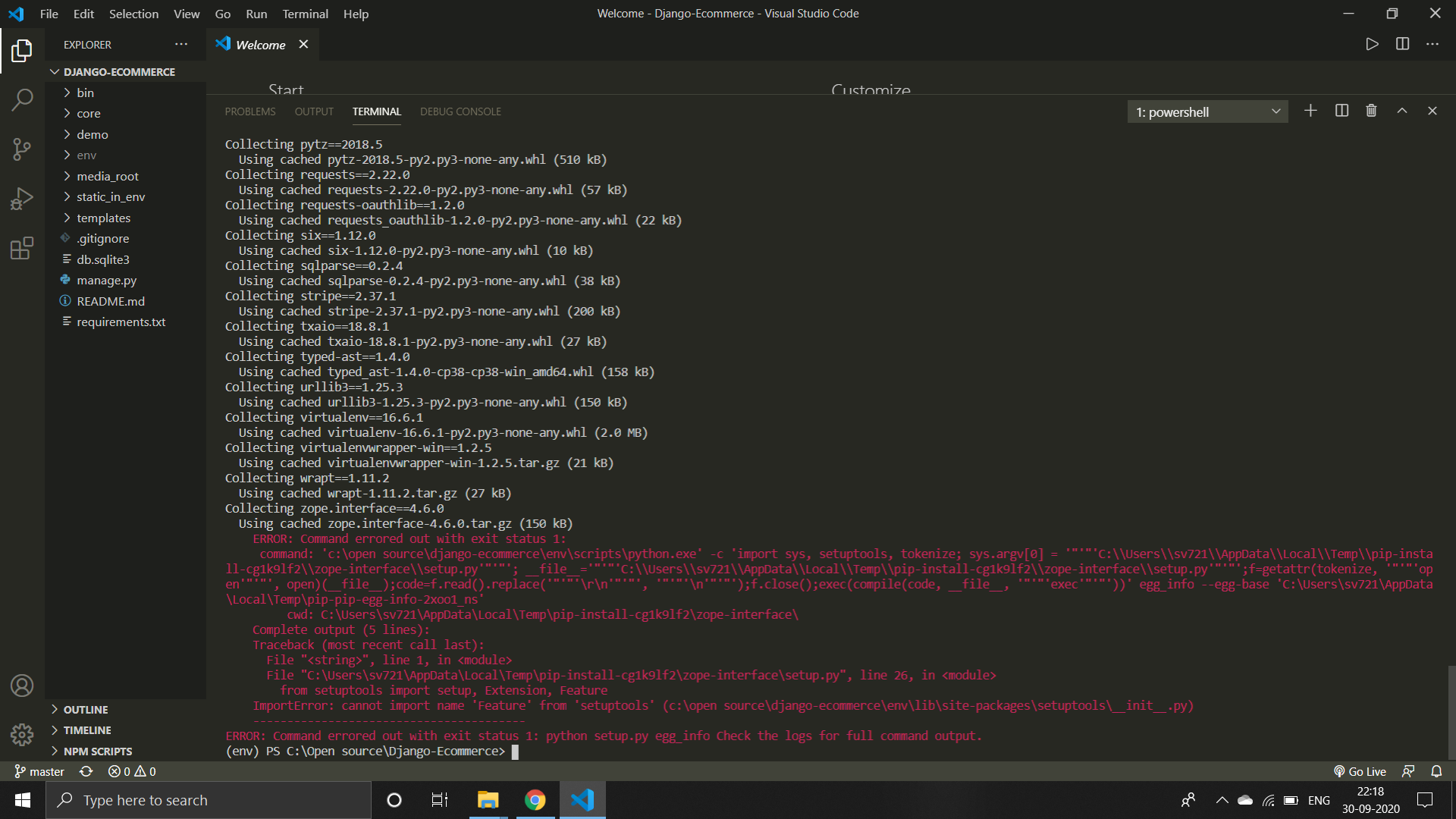
Task: Open the Search view in the activity bar
Action: (22, 99)
